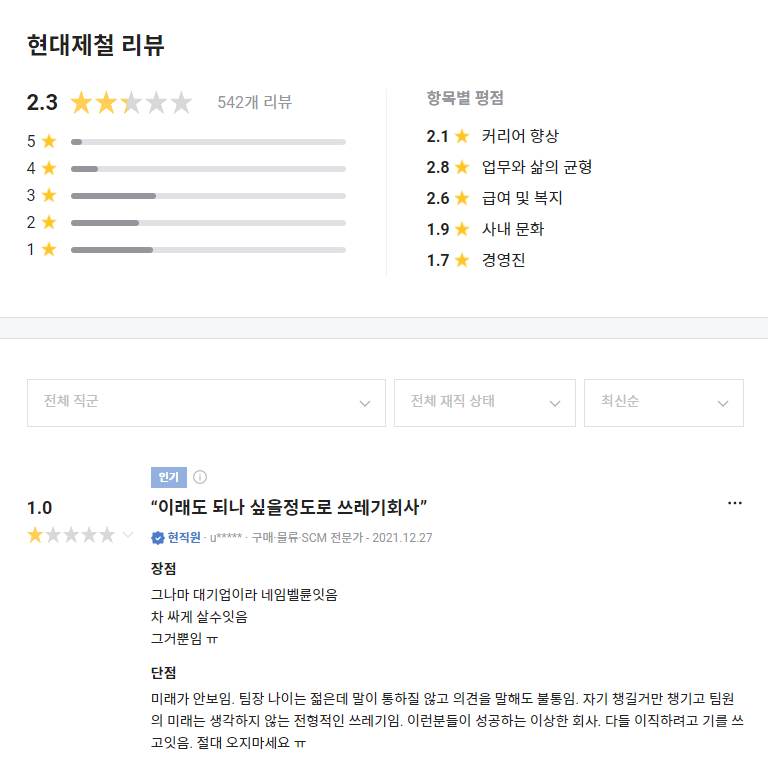Filter reviews by 5 star bar
The width and height of the screenshot is (768, 775).
click(208, 142)
